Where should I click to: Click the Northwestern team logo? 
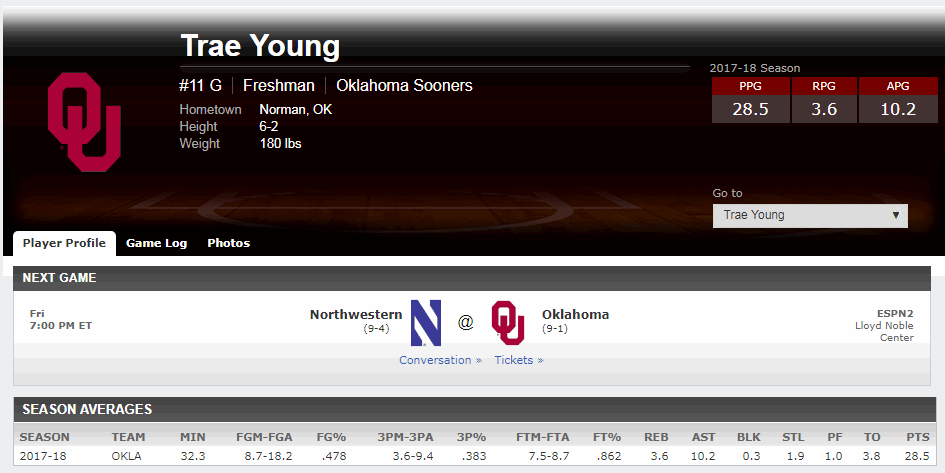click(425, 322)
